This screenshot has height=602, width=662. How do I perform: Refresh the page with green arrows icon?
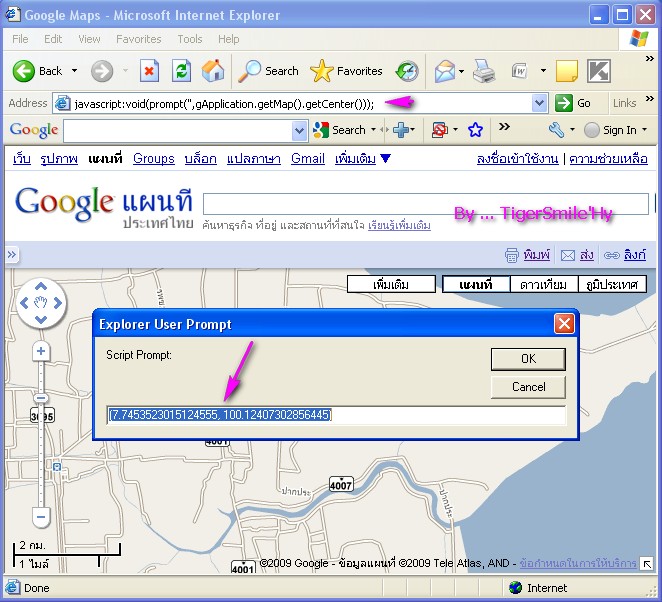(x=181, y=71)
